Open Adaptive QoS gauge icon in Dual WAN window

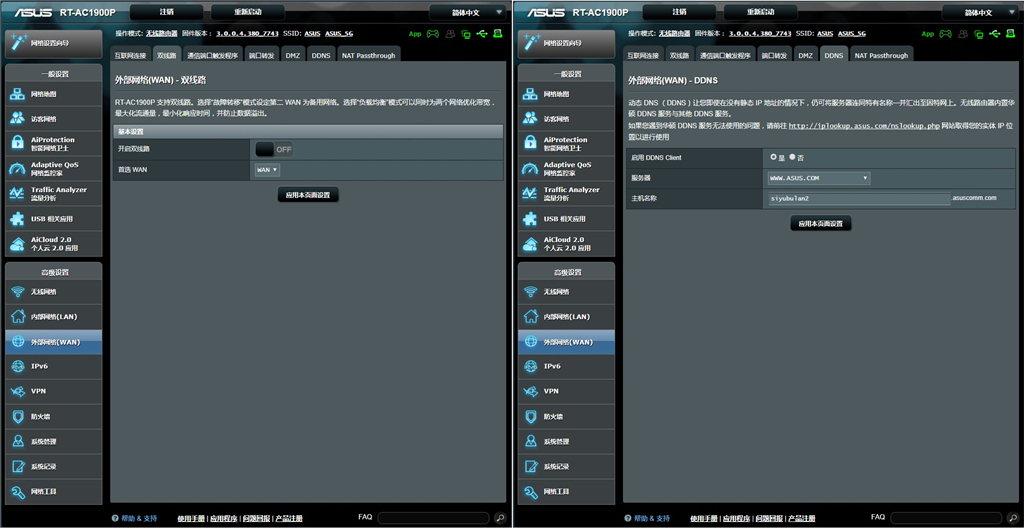click(x=17, y=168)
